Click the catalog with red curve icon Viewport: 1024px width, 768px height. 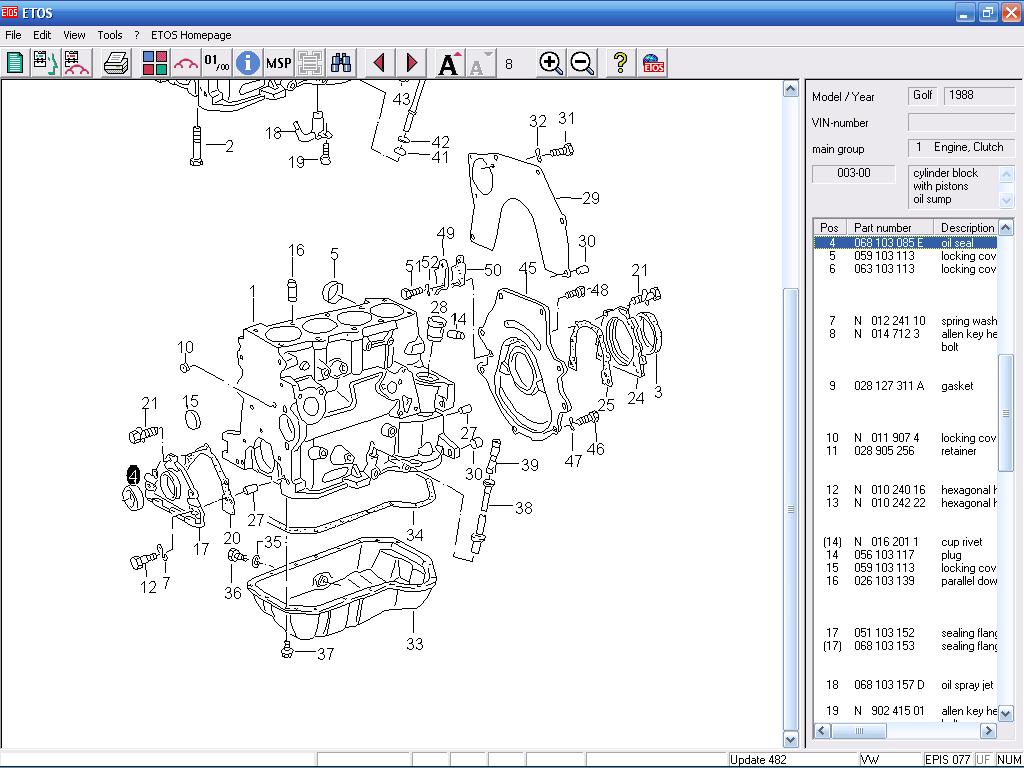(76, 63)
